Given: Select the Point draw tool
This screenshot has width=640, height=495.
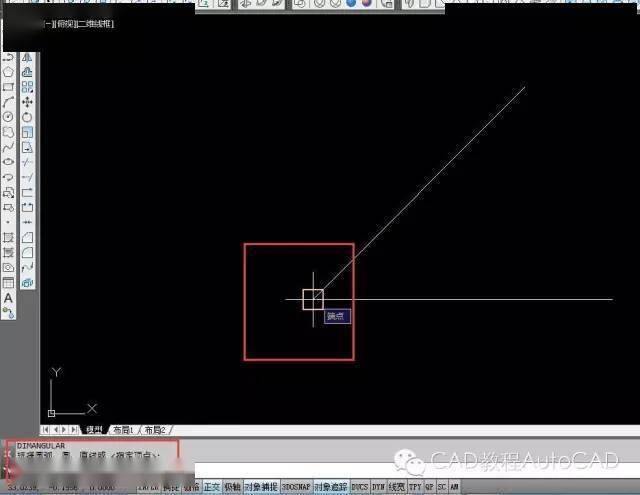Looking at the screenshot, I should tap(8, 222).
